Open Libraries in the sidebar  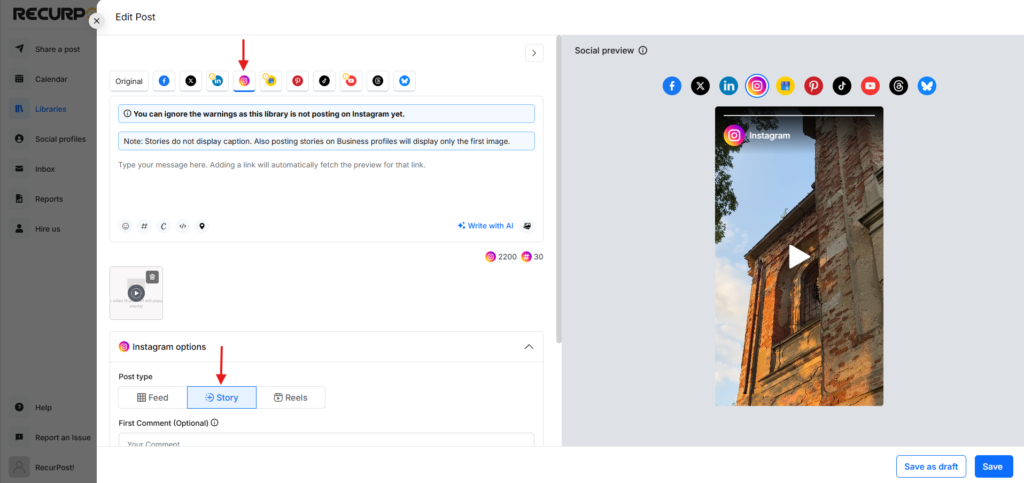coord(48,109)
